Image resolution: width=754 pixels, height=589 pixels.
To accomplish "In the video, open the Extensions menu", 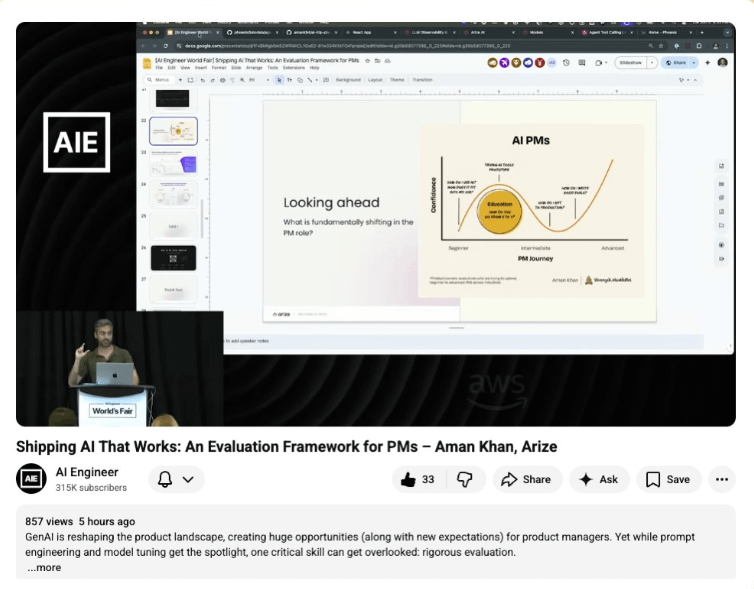I will click(294, 68).
